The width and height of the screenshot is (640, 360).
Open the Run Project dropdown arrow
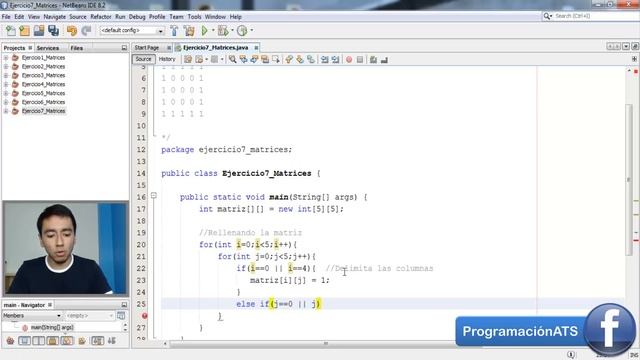pyautogui.click(x=213, y=31)
